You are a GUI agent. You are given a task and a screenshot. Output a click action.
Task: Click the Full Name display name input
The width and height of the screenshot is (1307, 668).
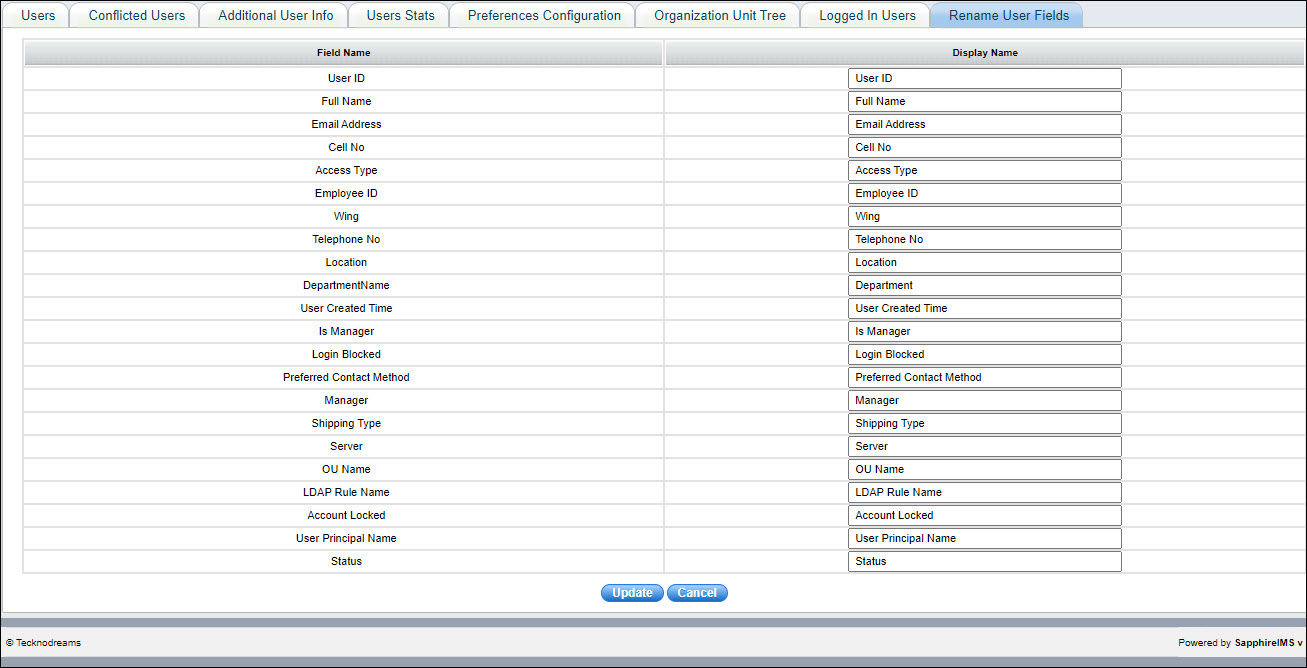tap(984, 101)
